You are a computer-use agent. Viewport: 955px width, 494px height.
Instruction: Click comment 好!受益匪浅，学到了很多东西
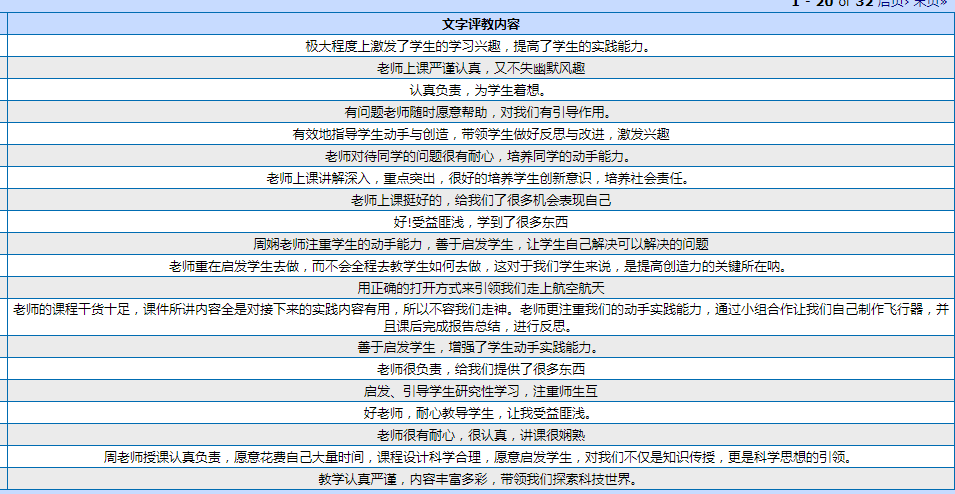pyautogui.click(x=480, y=222)
